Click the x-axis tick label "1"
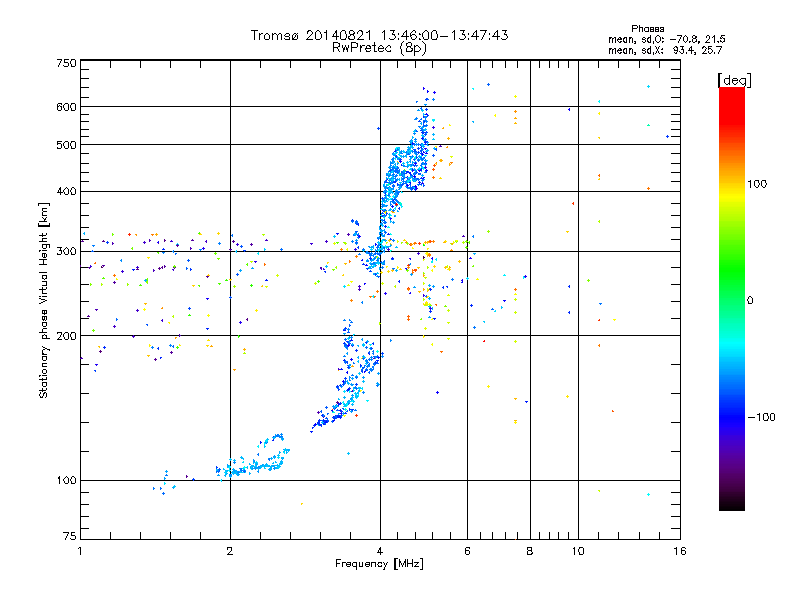Viewport: 800px width, 600px height. 80,551
